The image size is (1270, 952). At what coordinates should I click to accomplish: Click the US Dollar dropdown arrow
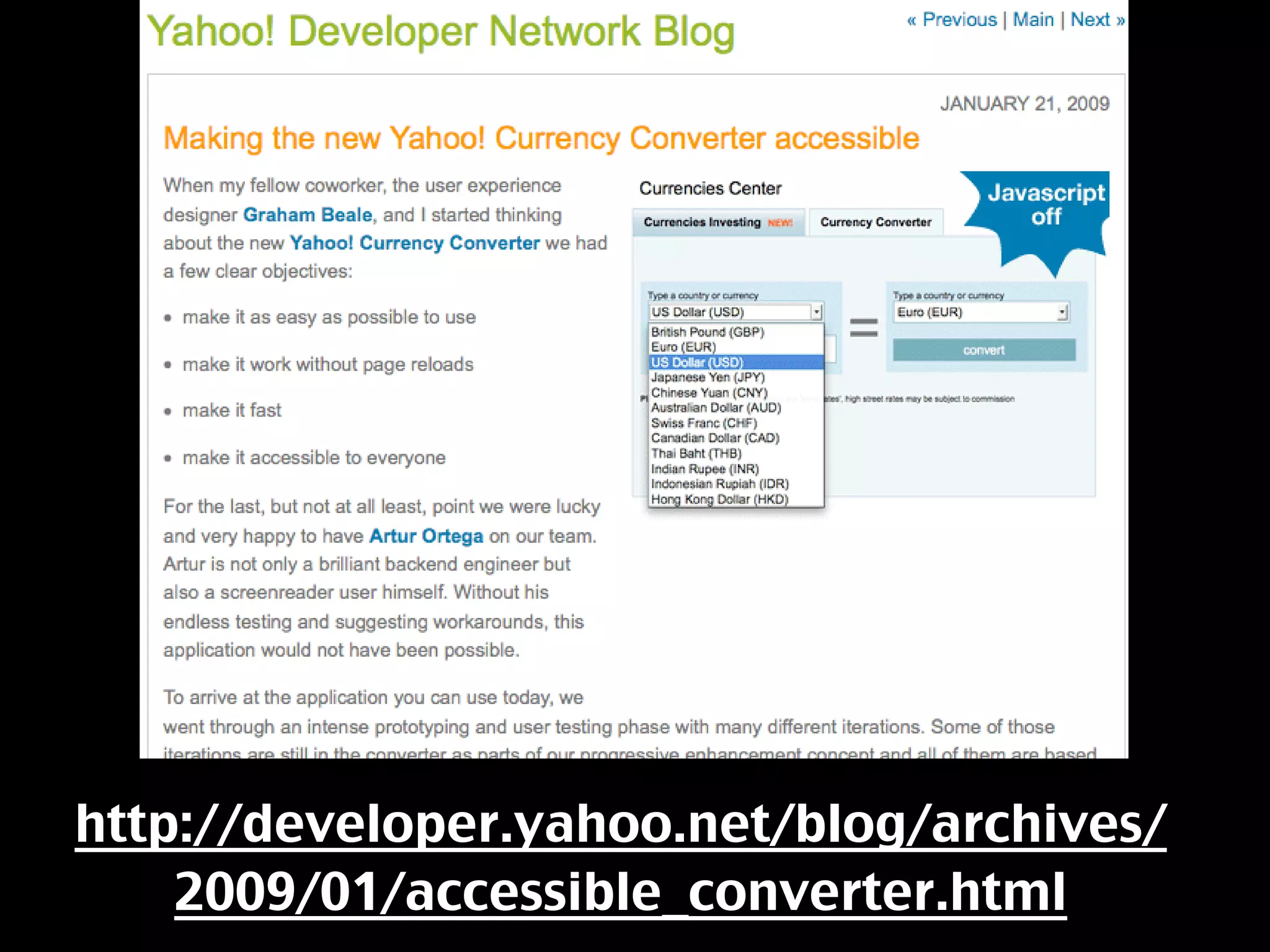click(817, 312)
